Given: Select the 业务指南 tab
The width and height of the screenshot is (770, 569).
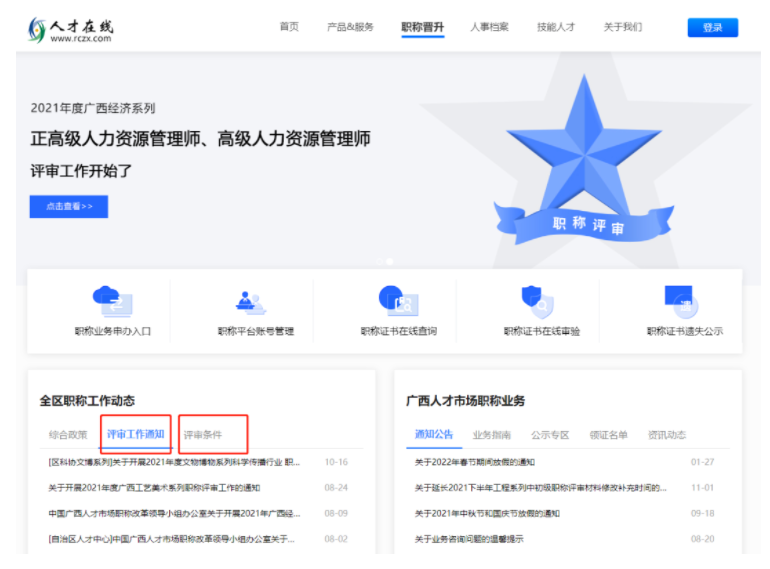Looking at the screenshot, I should pyautogui.click(x=492, y=435).
